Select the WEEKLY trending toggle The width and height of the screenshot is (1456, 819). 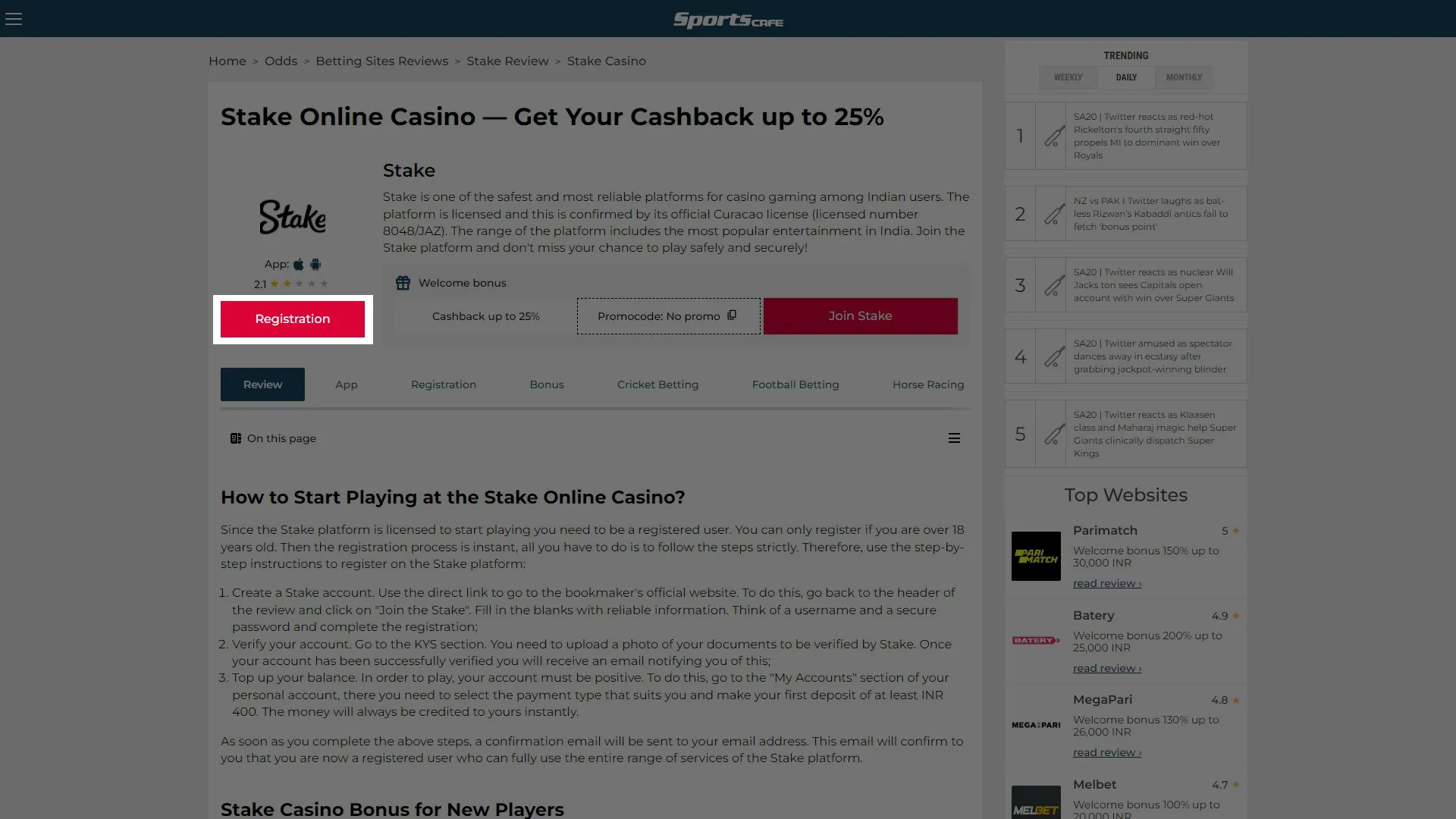1068,77
